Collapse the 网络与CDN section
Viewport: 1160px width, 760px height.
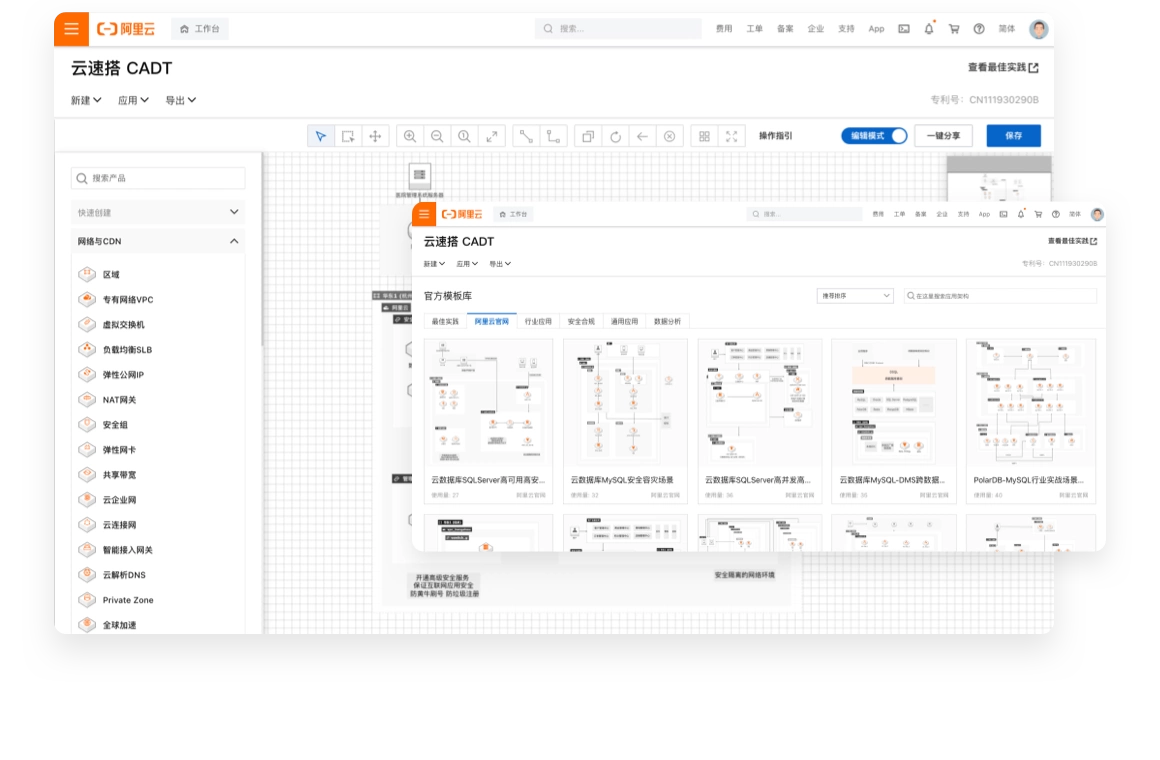(x=158, y=241)
